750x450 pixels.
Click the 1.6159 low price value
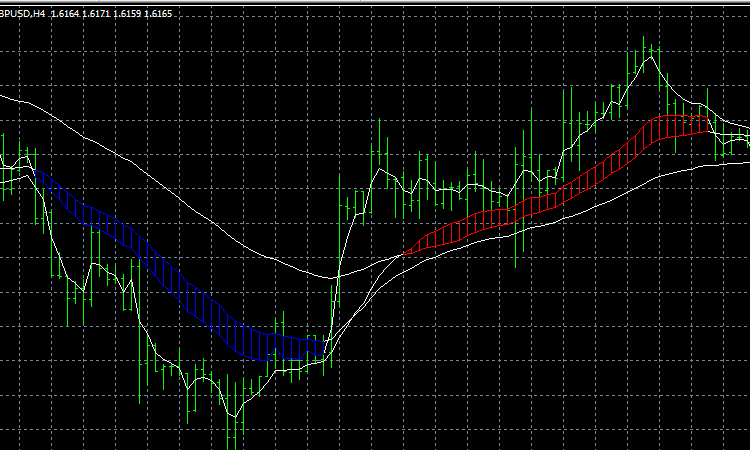pyautogui.click(x=127, y=14)
